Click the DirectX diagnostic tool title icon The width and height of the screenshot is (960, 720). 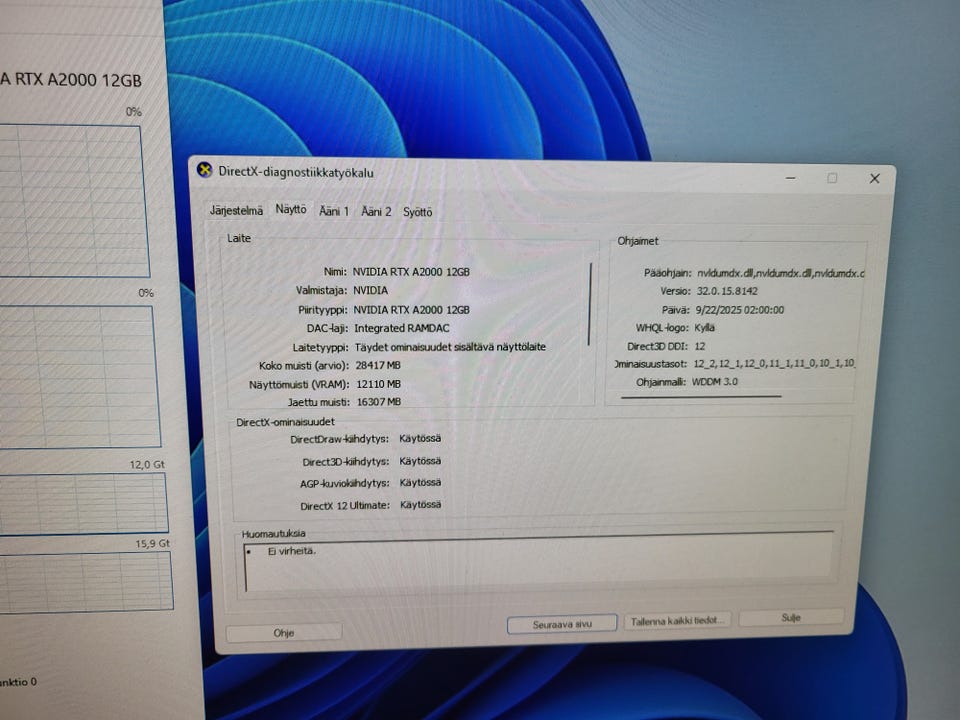point(204,170)
